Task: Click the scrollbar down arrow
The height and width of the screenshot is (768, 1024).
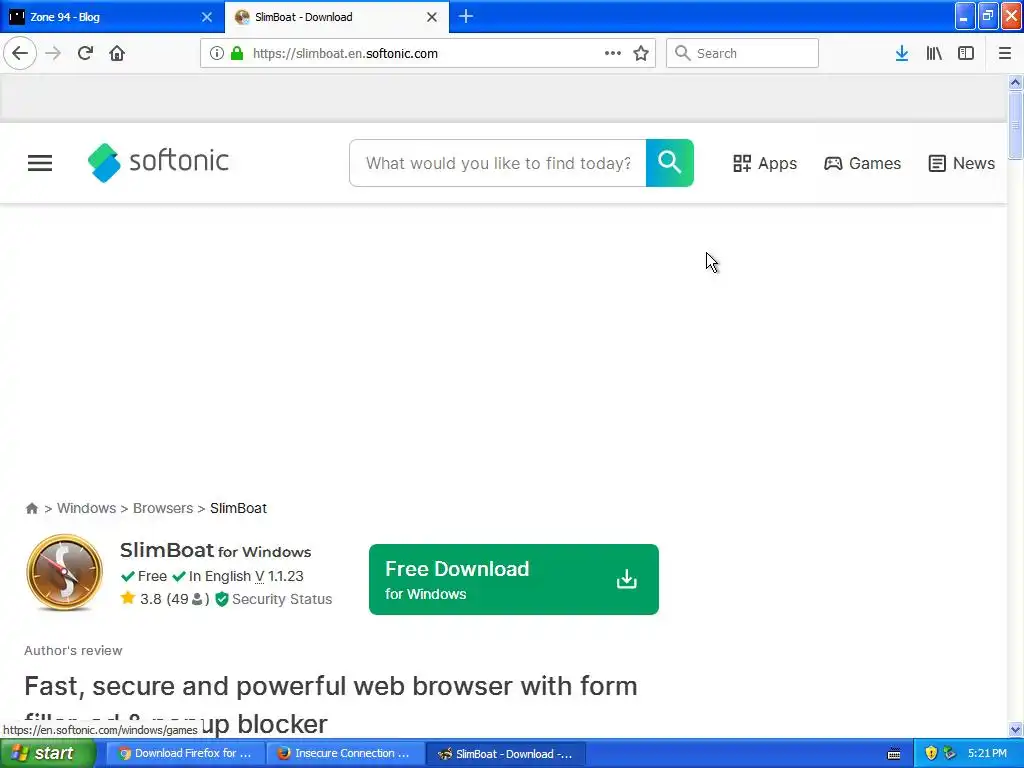Action: [1015, 729]
